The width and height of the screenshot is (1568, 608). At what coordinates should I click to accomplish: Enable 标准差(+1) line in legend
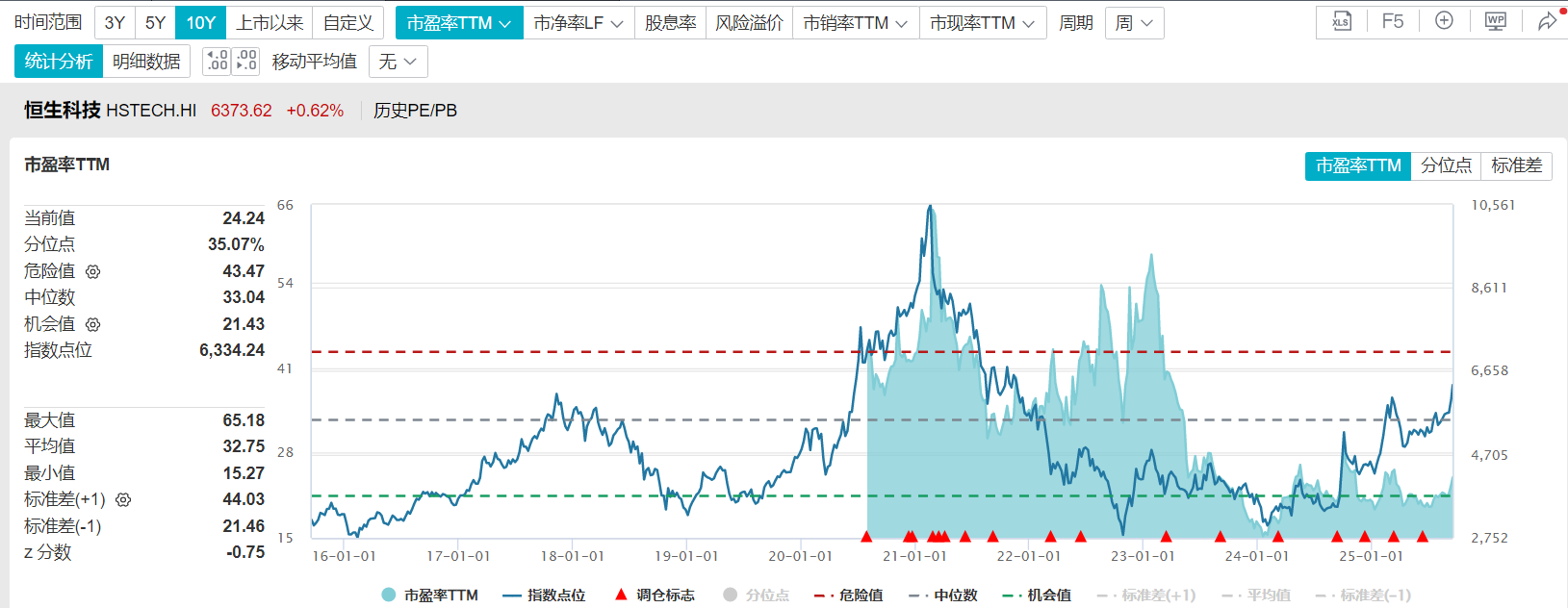tap(1146, 595)
